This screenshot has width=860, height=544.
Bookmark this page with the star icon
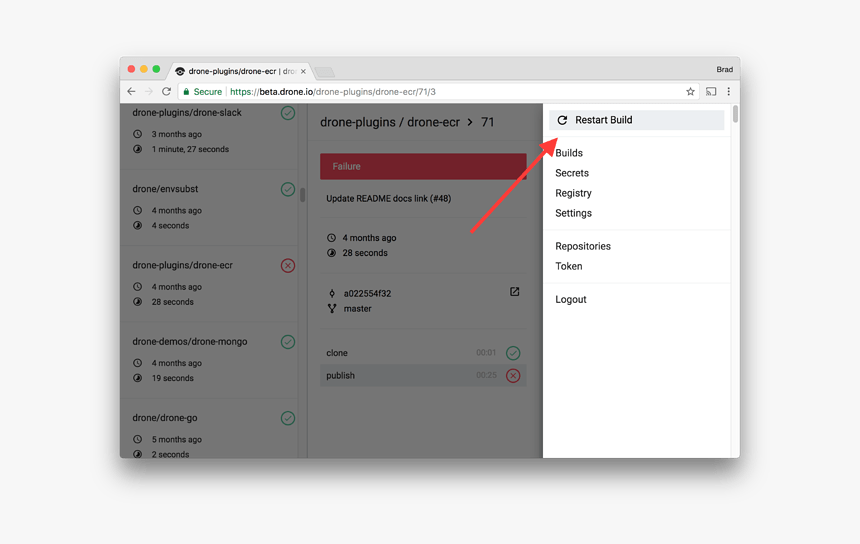(x=691, y=92)
